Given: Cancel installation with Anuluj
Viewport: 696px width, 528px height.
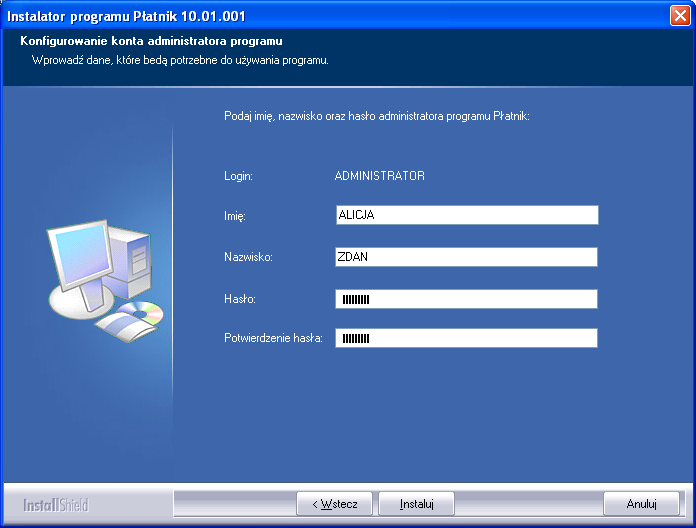Looking at the screenshot, I should (x=641, y=504).
